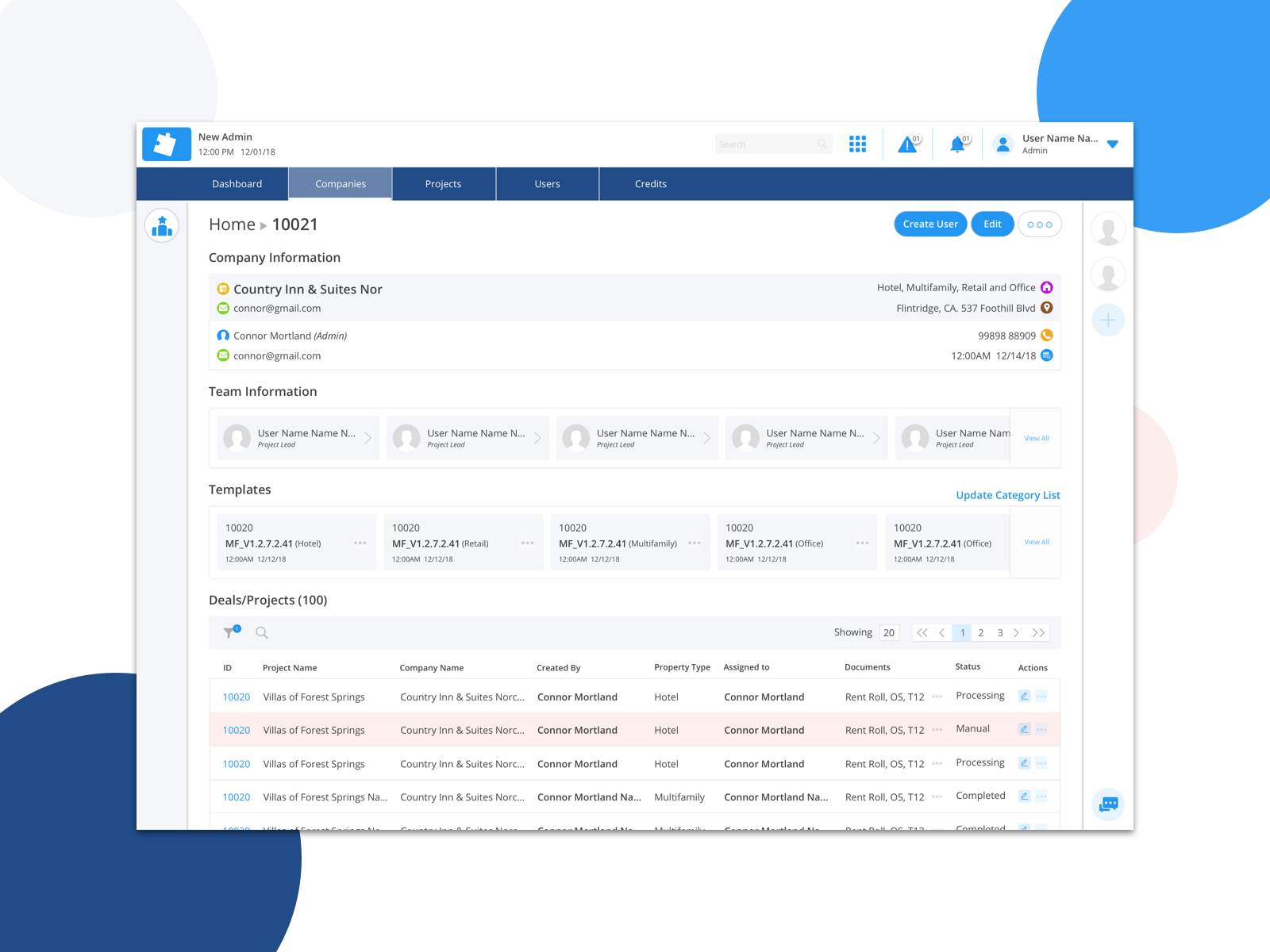Click the plus add icon in right sidebar
Viewport: 1270px width, 952px height.
[1108, 321]
